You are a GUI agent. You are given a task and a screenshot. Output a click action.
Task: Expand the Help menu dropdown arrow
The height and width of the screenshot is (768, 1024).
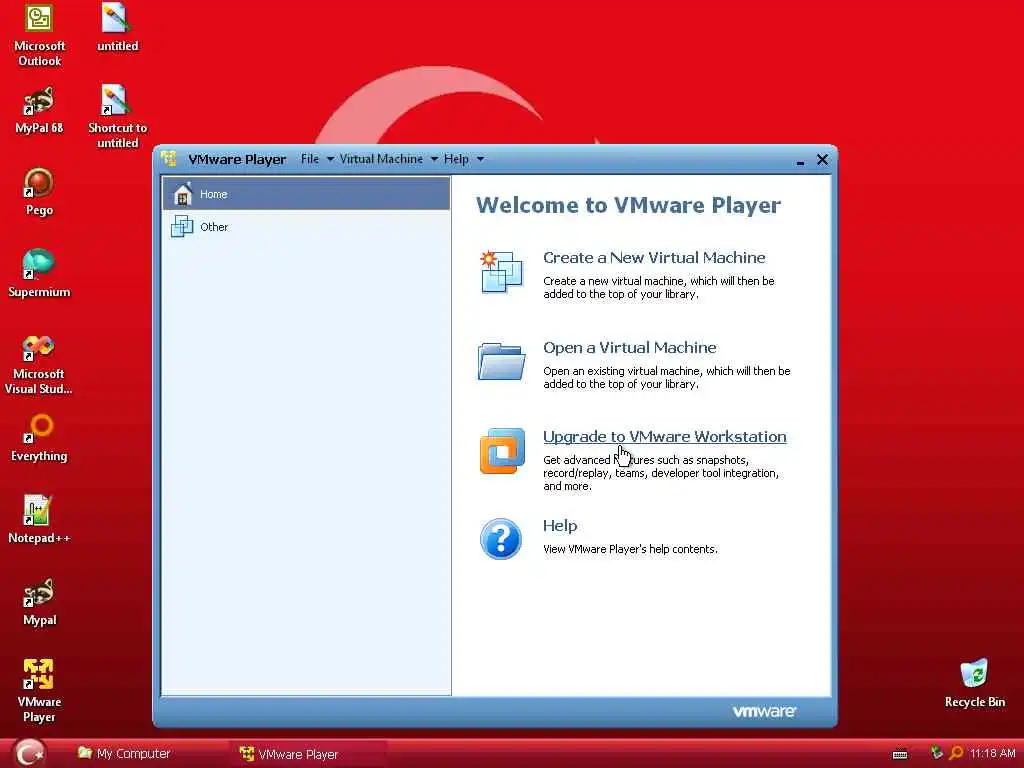tap(480, 159)
